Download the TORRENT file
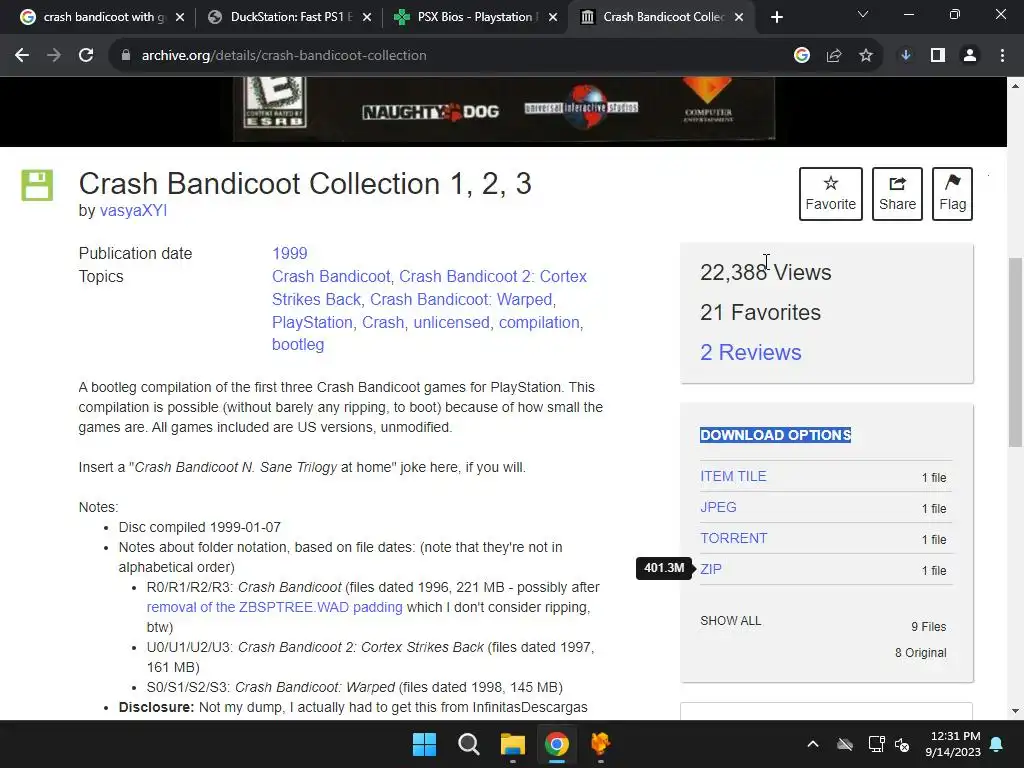Screen dimensions: 1024x768 [x=733, y=538]
